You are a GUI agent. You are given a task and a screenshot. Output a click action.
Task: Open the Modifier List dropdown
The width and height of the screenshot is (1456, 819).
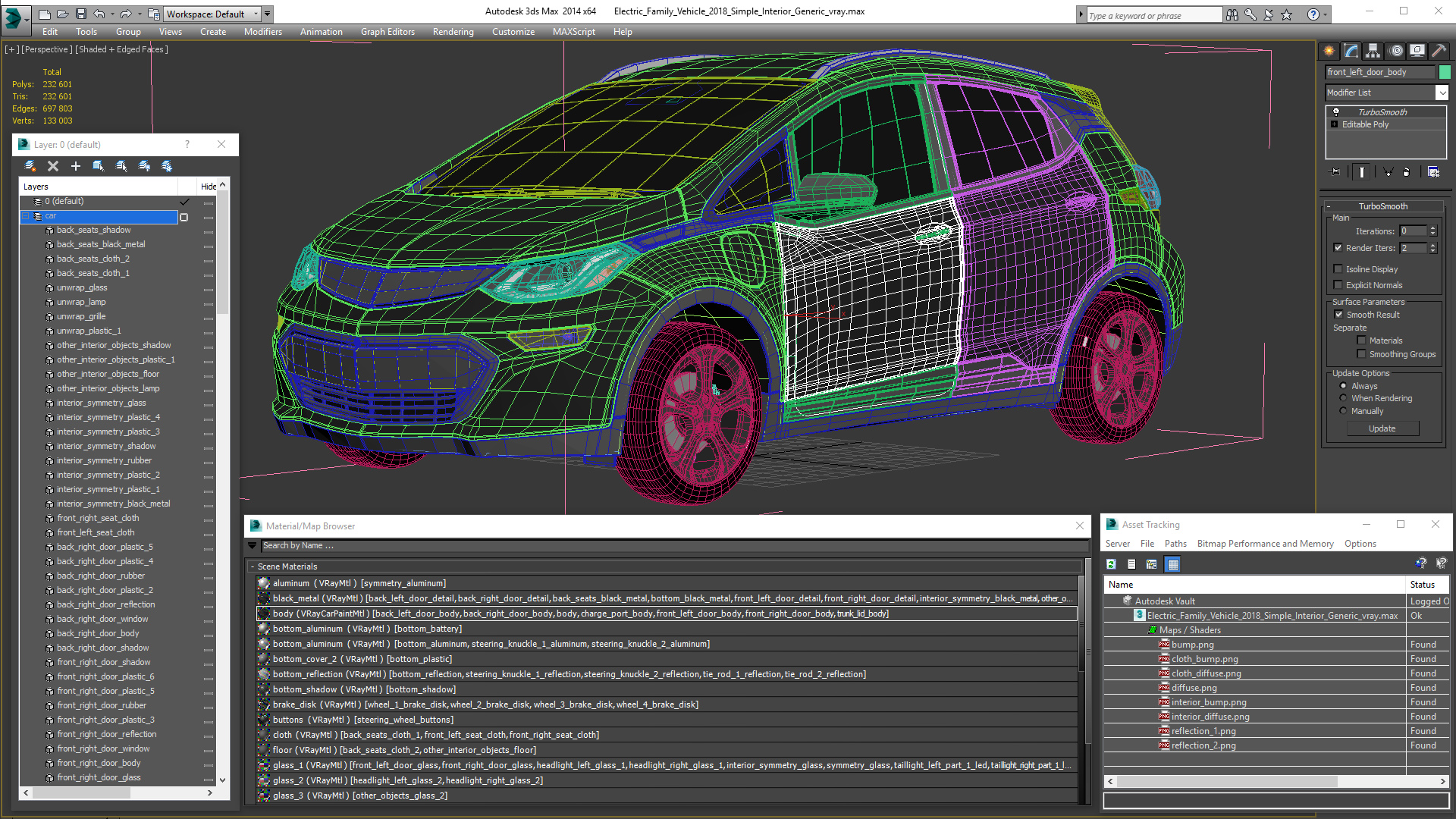[x=1442, y=93]
